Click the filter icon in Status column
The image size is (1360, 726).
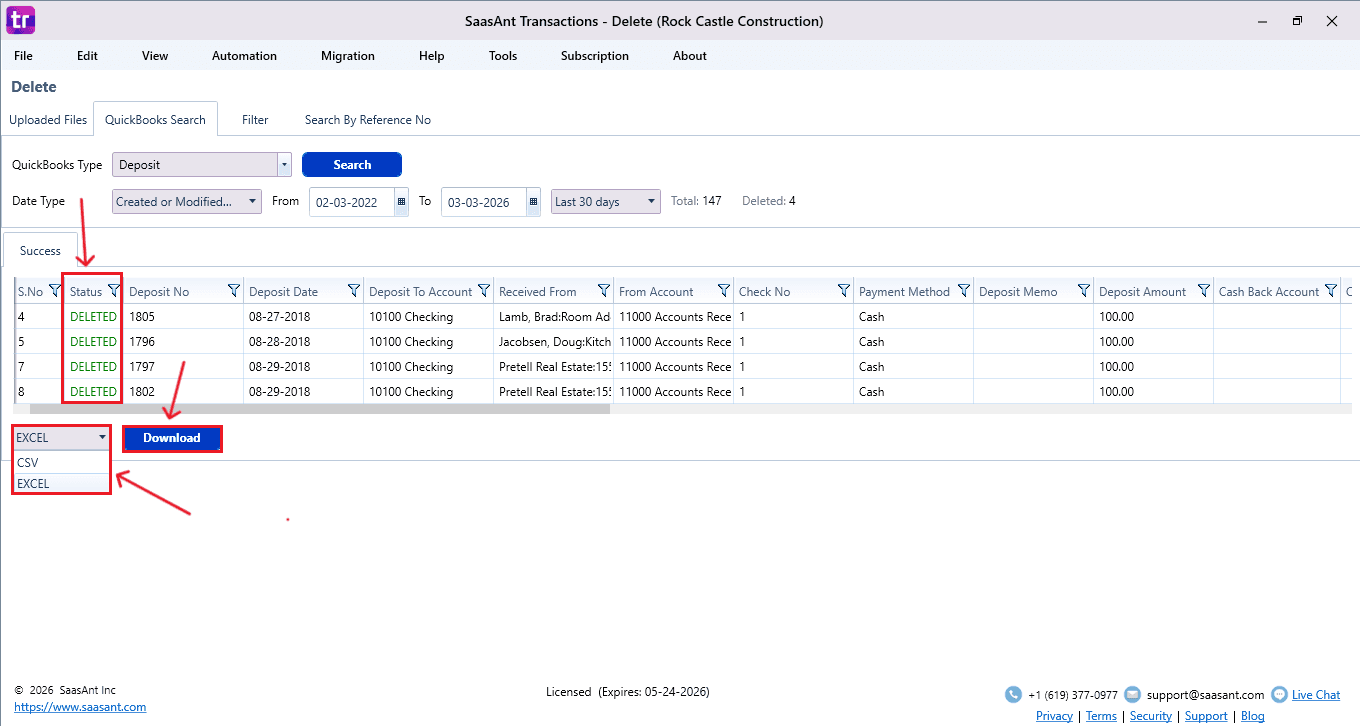point(113,291)
